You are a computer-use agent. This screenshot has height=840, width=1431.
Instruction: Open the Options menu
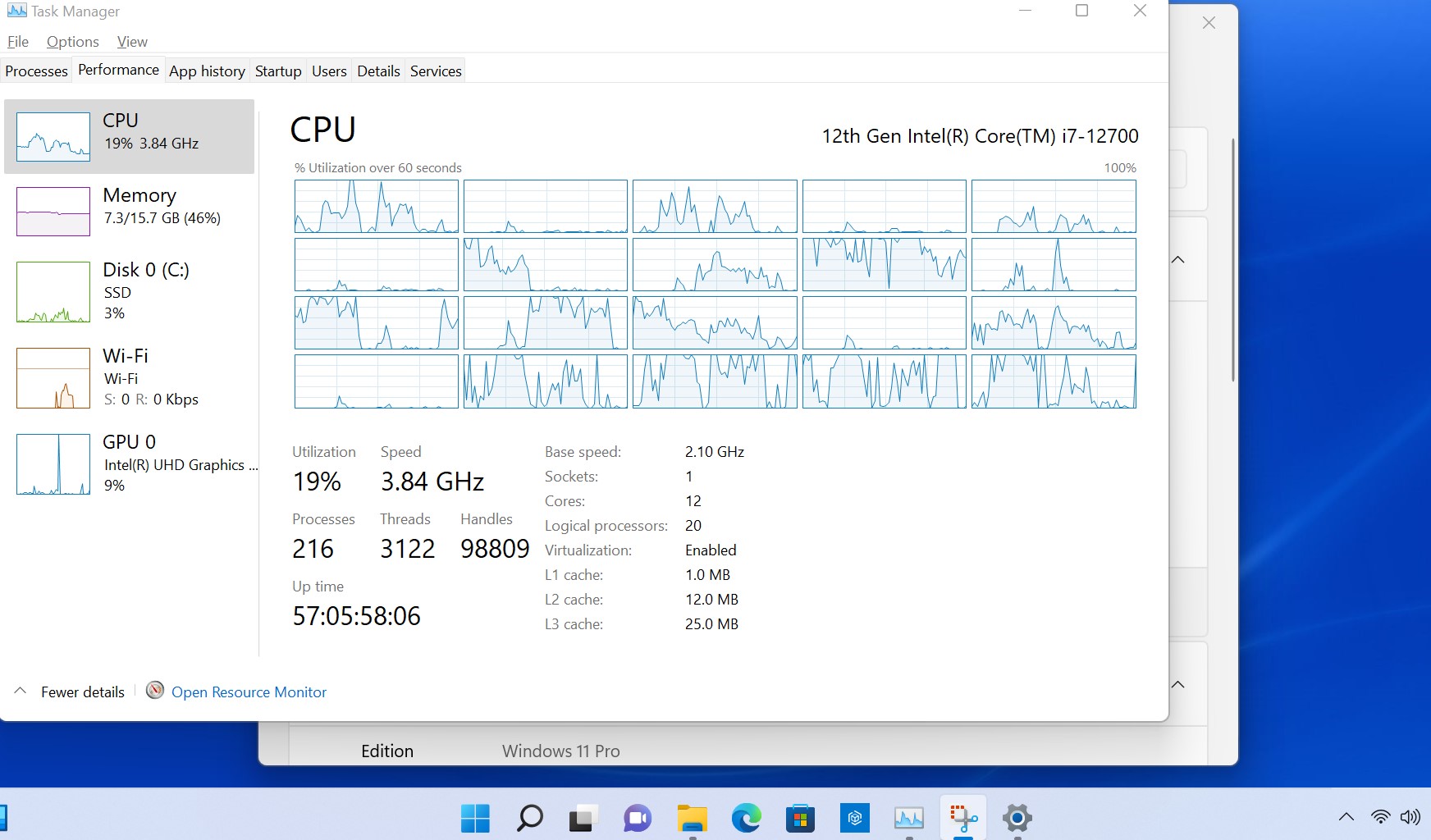point(73,42)
